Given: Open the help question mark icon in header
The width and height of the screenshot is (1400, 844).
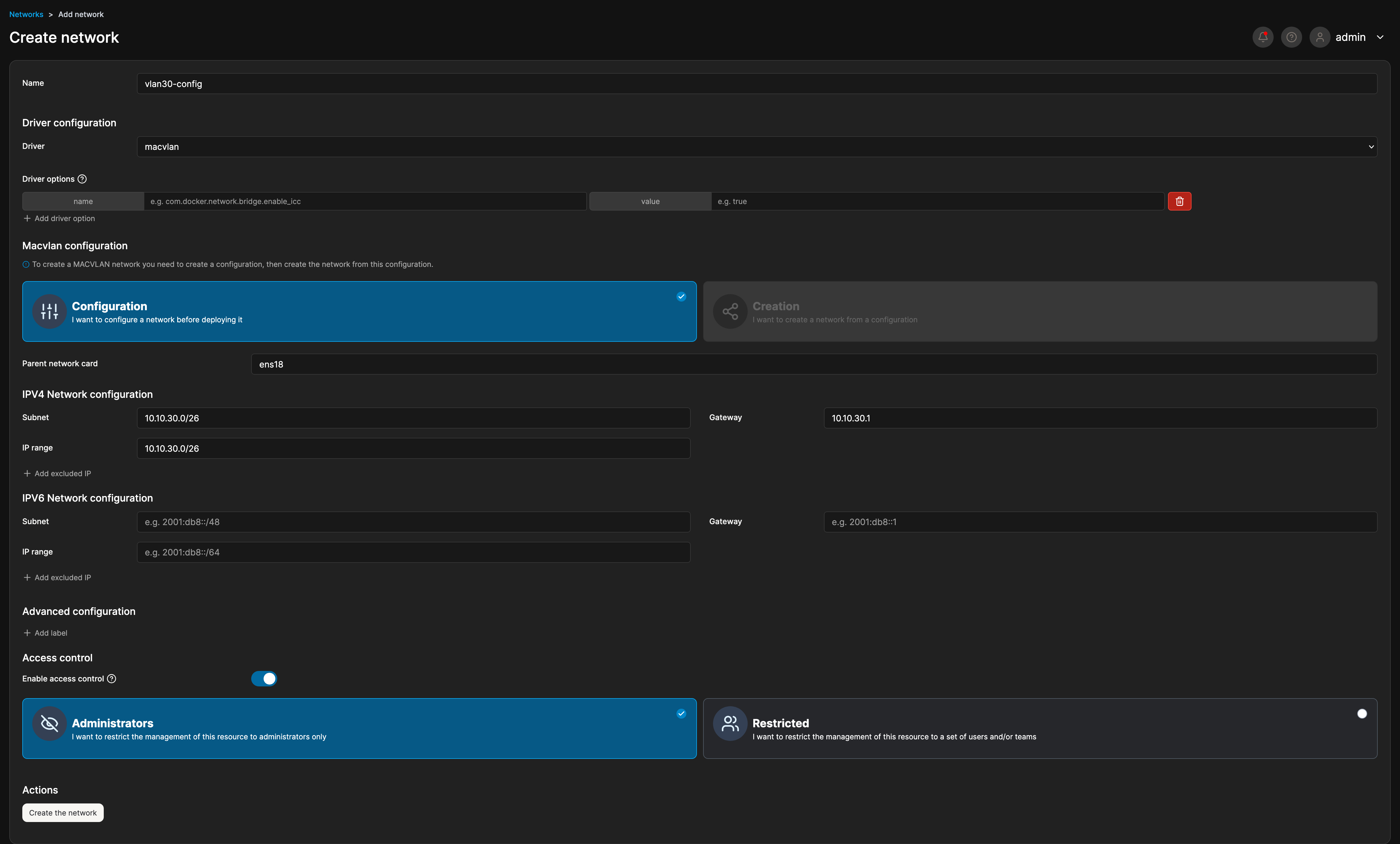Looking at the screenshot, I should click(1291, 37).
